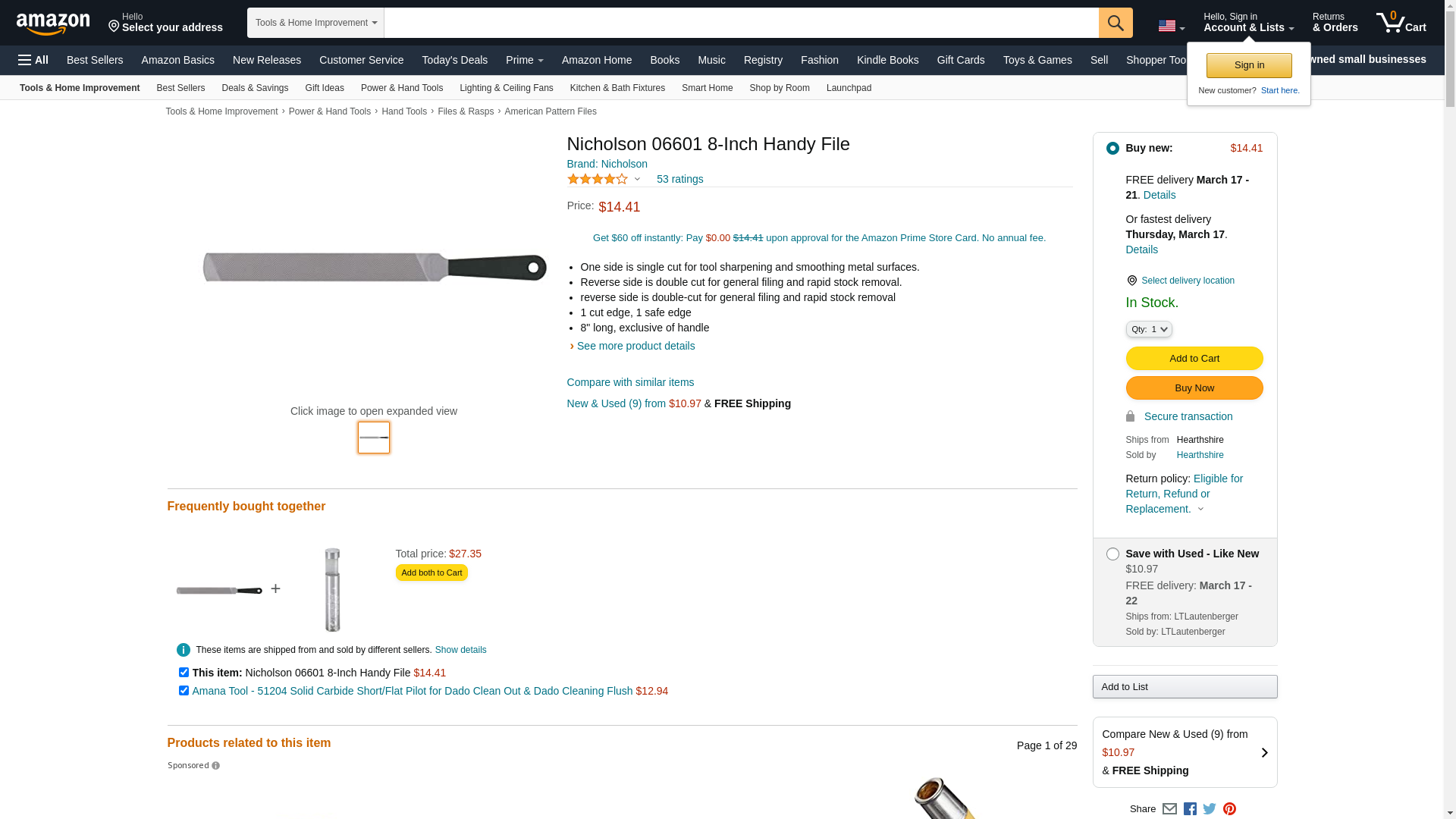Open the Qty quantity dropdown

(1148, 329)
